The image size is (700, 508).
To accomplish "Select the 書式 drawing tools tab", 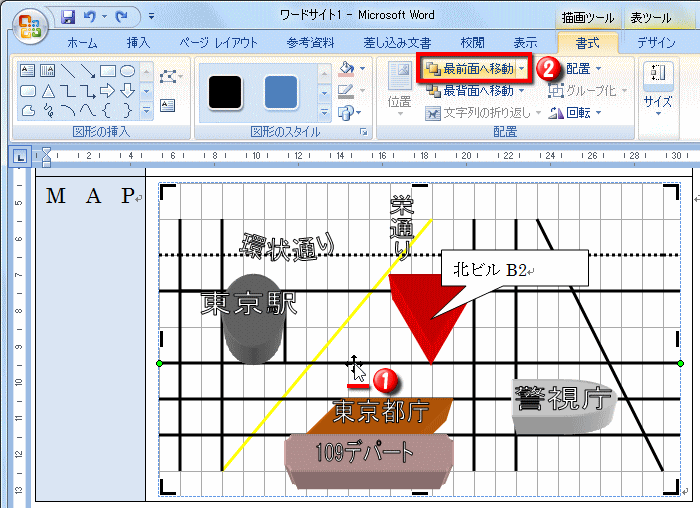I will pyautogui.click(x=588, y=43).
